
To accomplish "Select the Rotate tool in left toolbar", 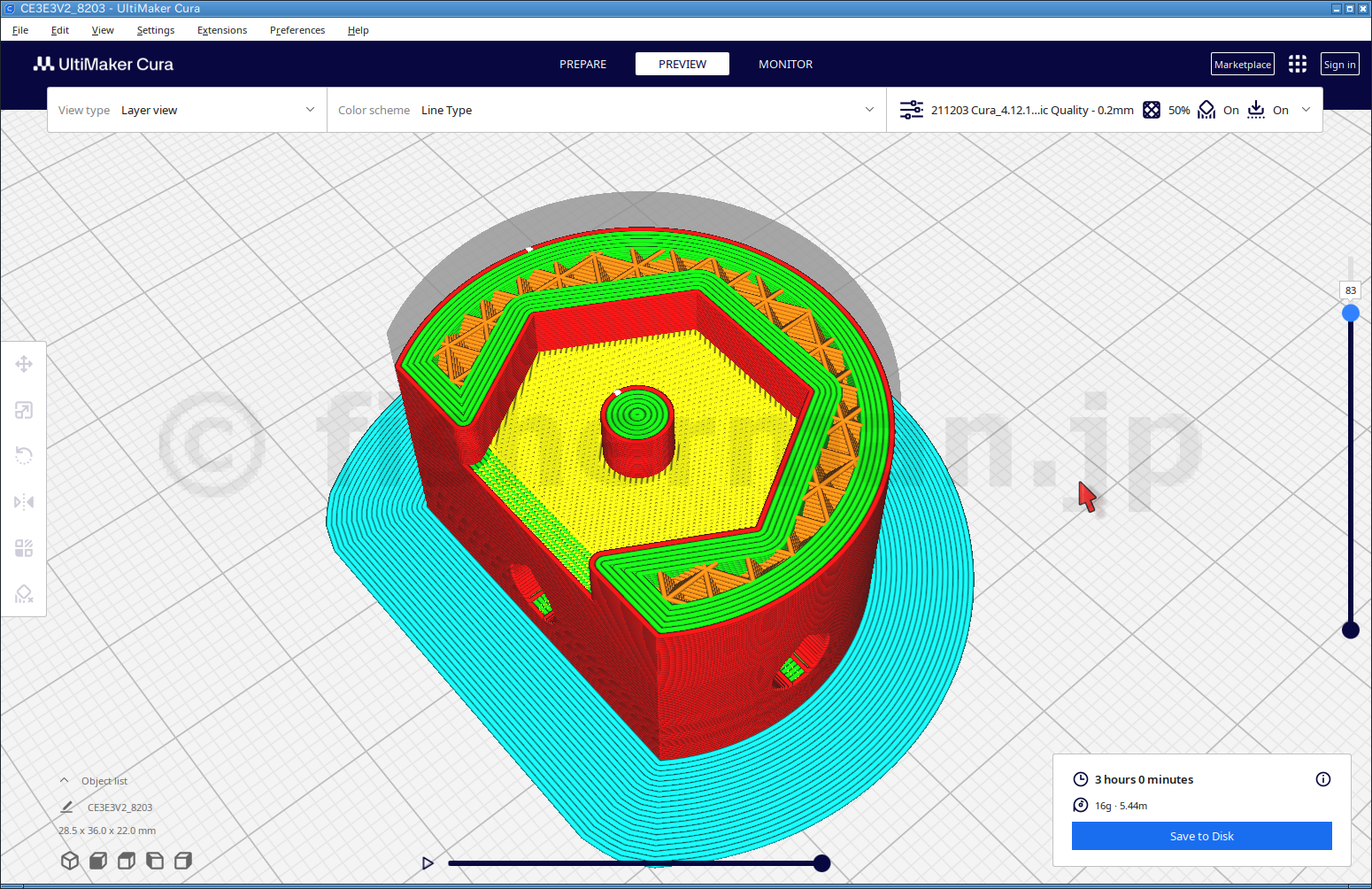I will [x=24, y=456].
